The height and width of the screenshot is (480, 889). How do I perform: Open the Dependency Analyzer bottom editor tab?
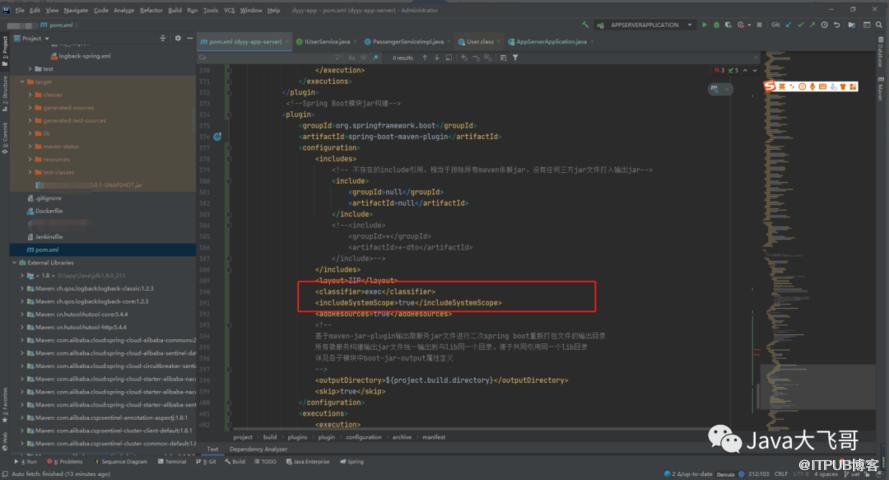point(257,449)
